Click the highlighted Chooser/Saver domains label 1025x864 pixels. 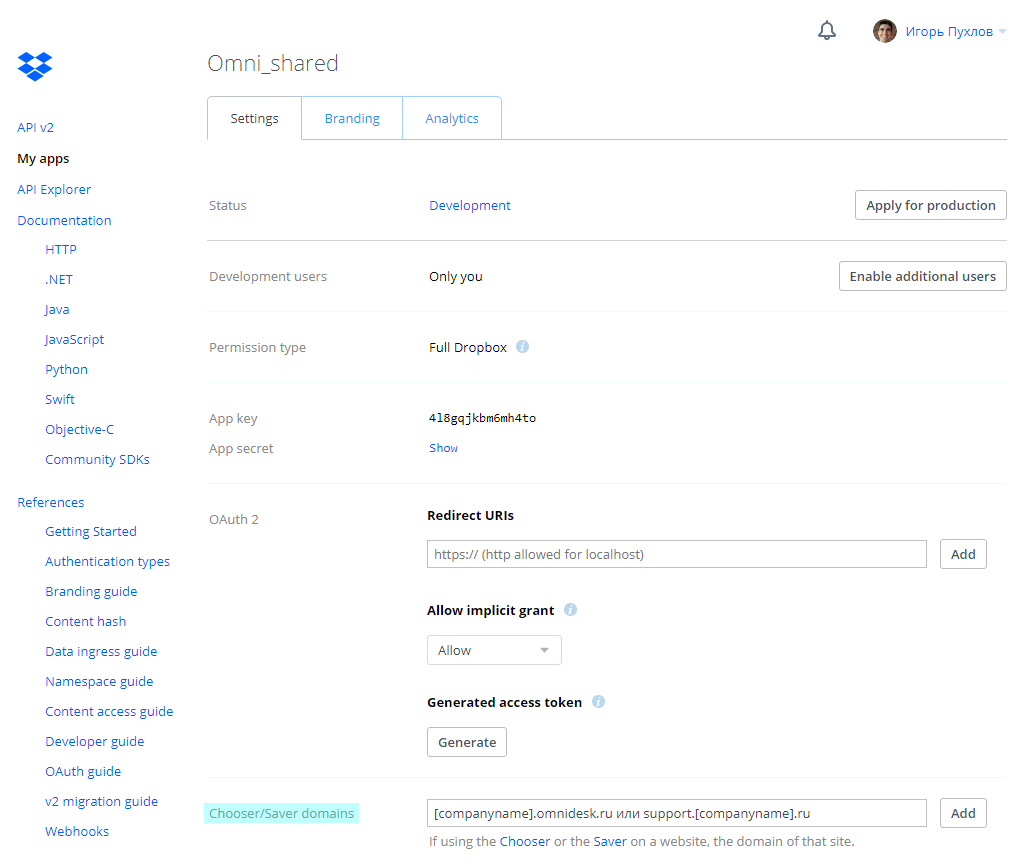(x=281, y=813)
